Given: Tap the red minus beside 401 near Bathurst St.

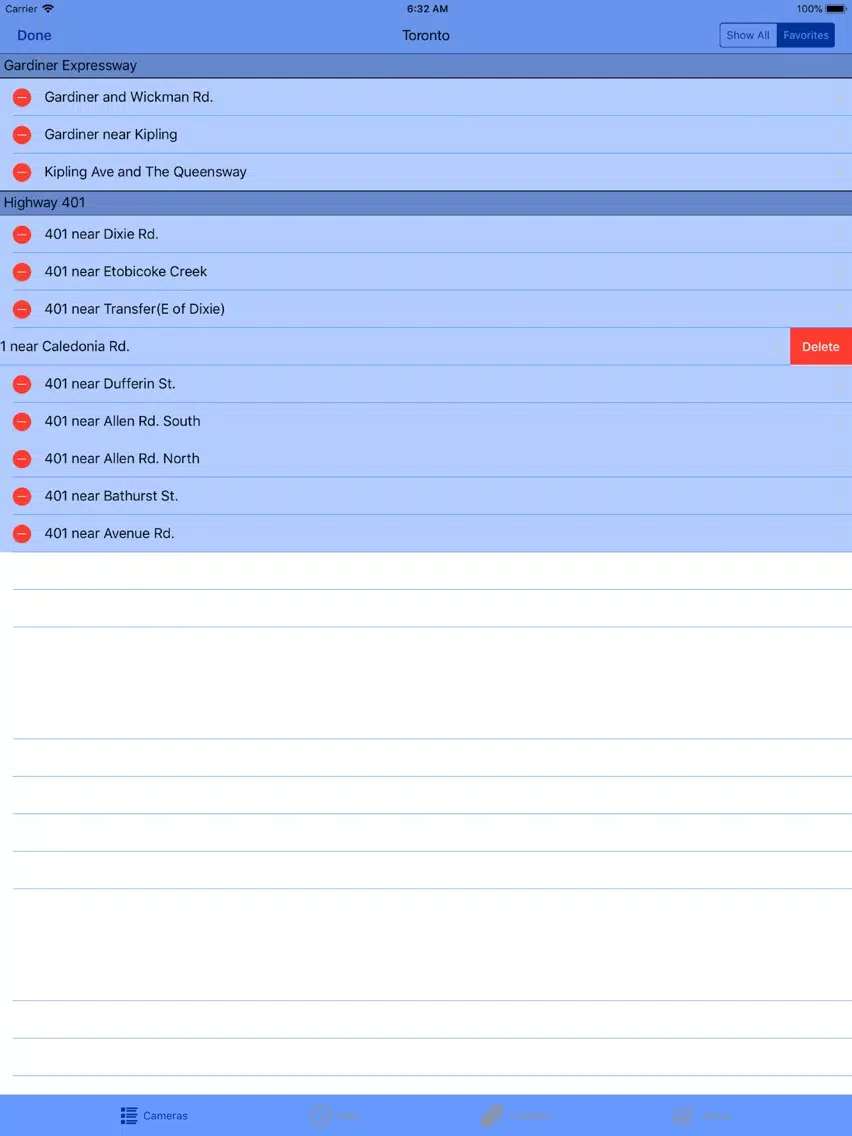Looking at the screenshot, I should [22, 497].
